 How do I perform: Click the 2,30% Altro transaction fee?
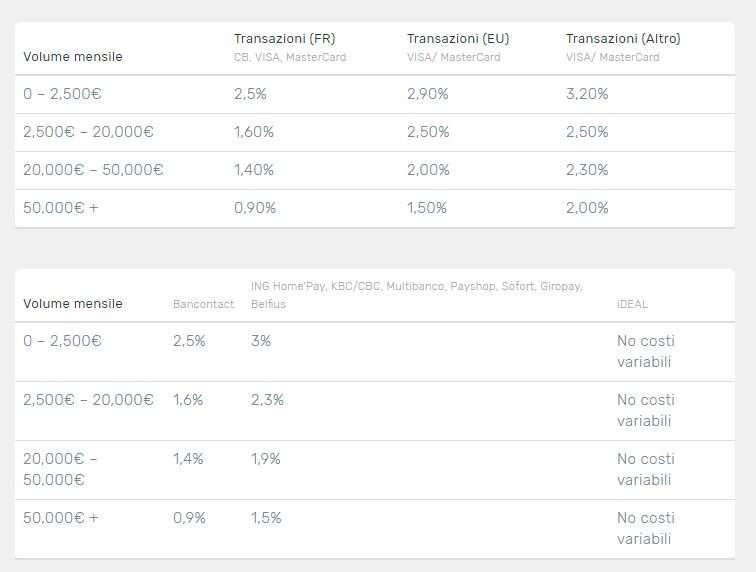[587, 170]
